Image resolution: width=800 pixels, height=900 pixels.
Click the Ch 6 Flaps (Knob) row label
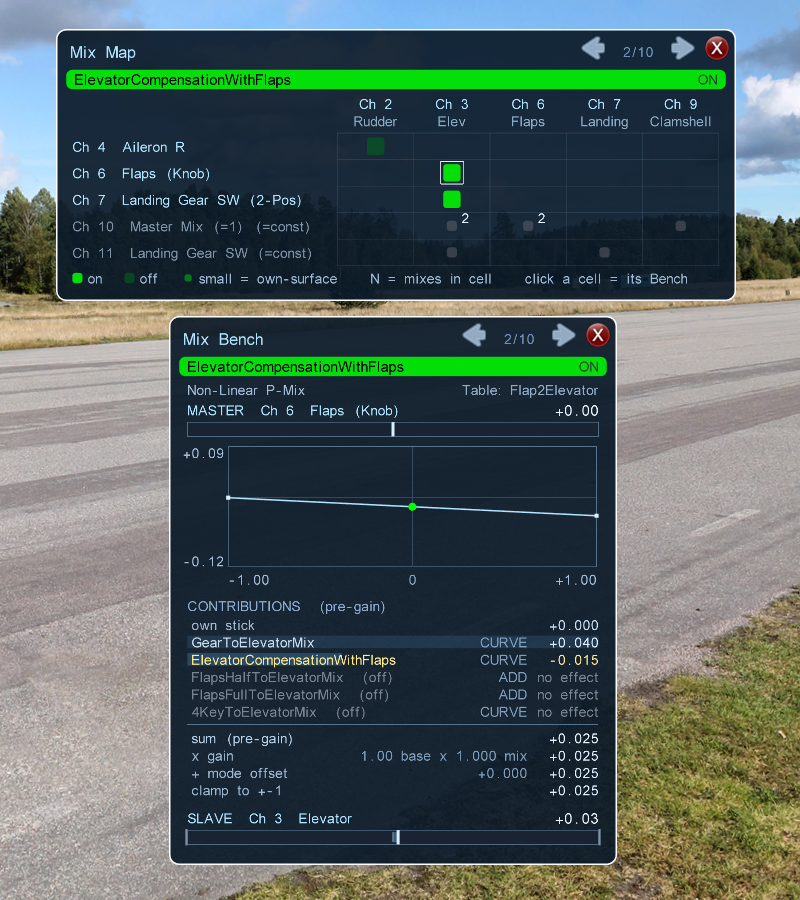(141, 173)
